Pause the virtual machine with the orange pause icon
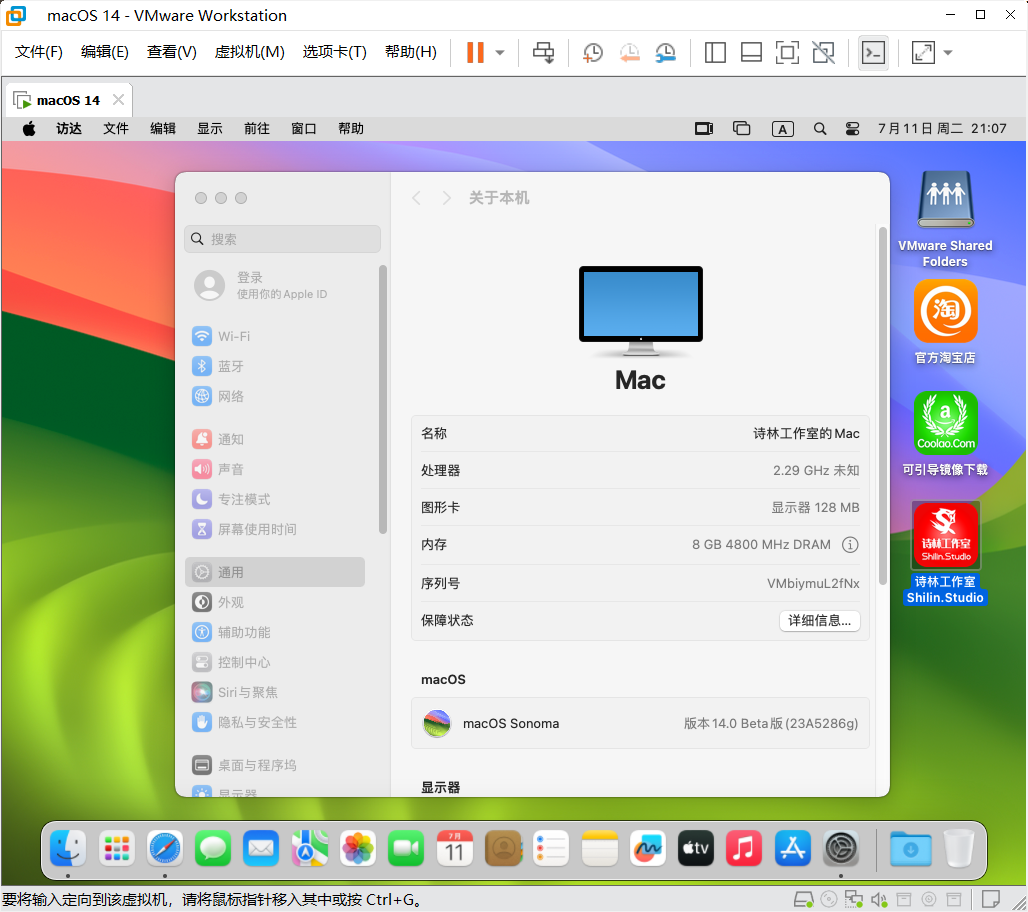 pos(475,52)
